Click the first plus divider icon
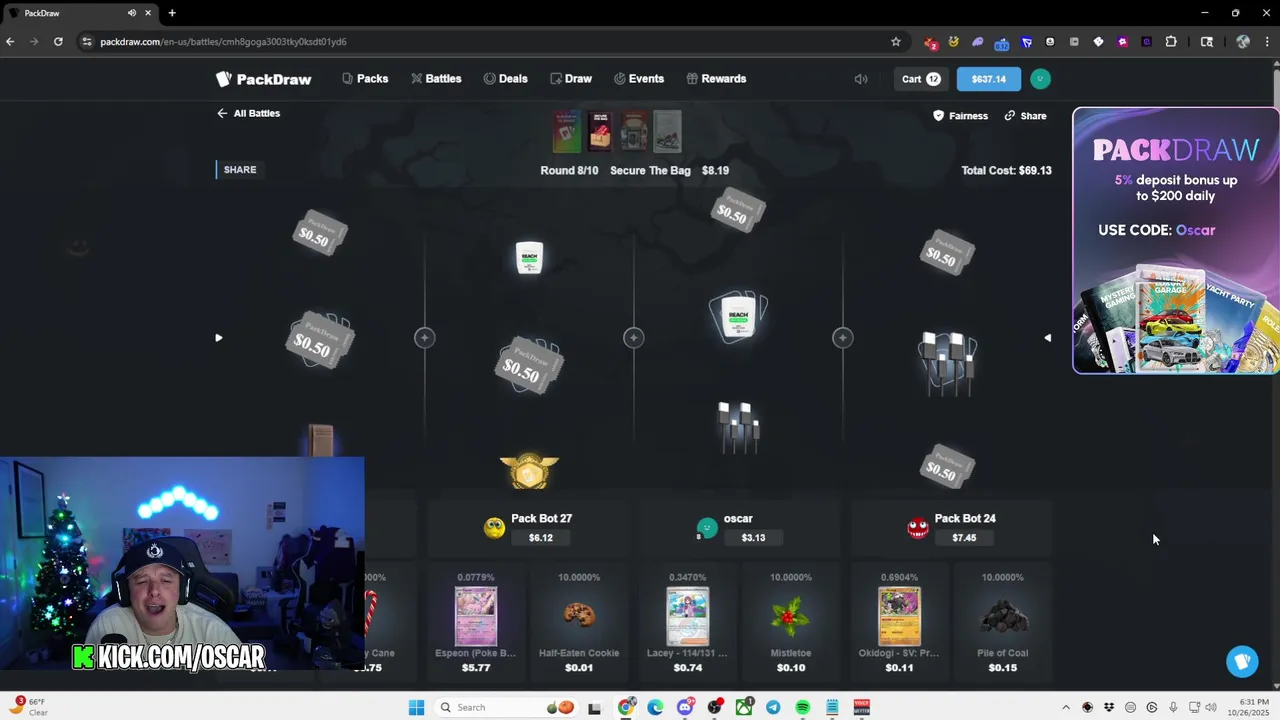 click(424, 338)
